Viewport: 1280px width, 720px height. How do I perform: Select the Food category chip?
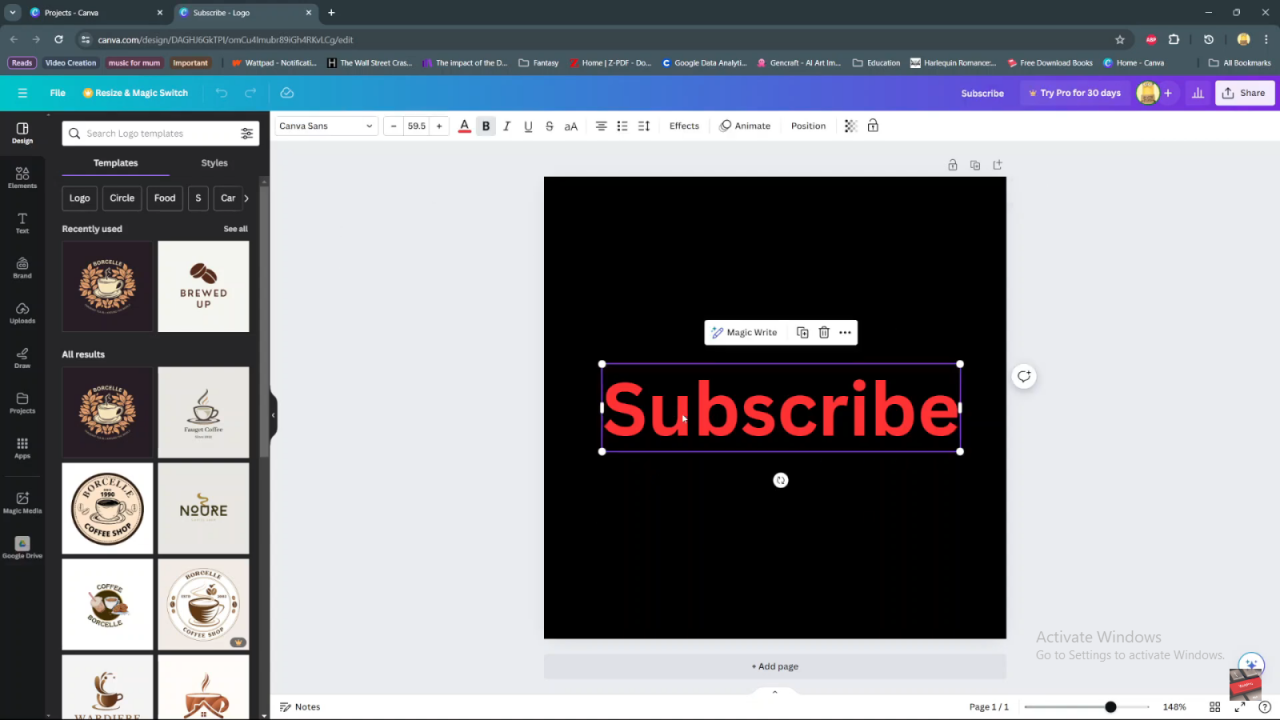(x=165, y=198)
